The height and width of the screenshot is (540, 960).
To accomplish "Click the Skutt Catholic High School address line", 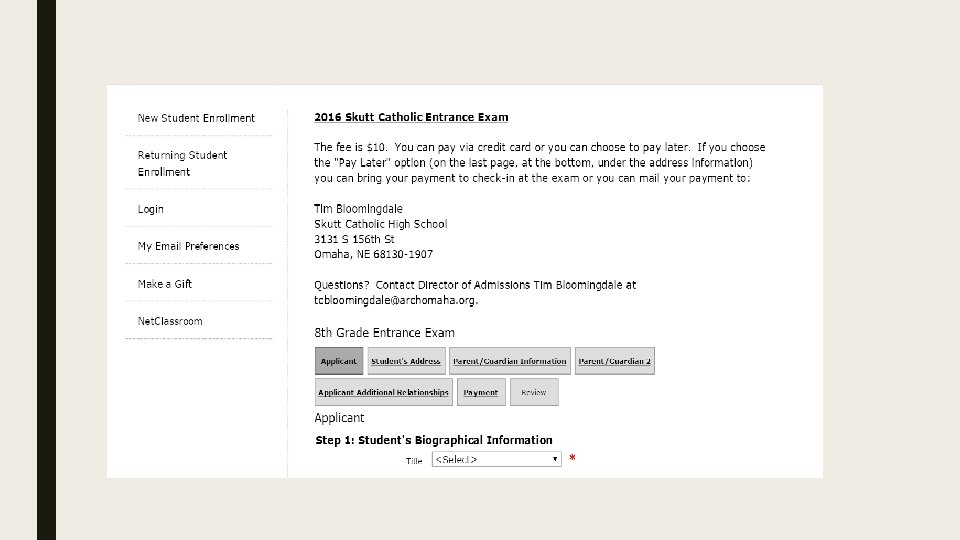I will click(x=380, y=224).
